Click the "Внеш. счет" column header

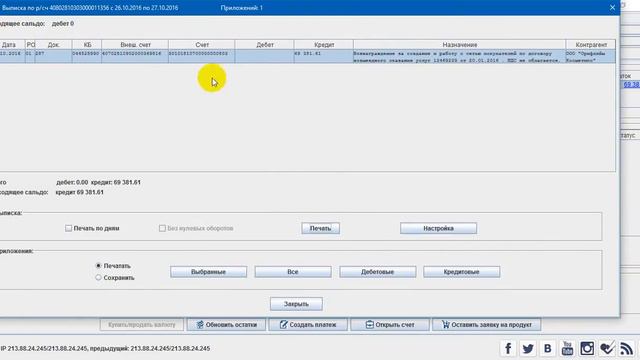pos(135,45)
